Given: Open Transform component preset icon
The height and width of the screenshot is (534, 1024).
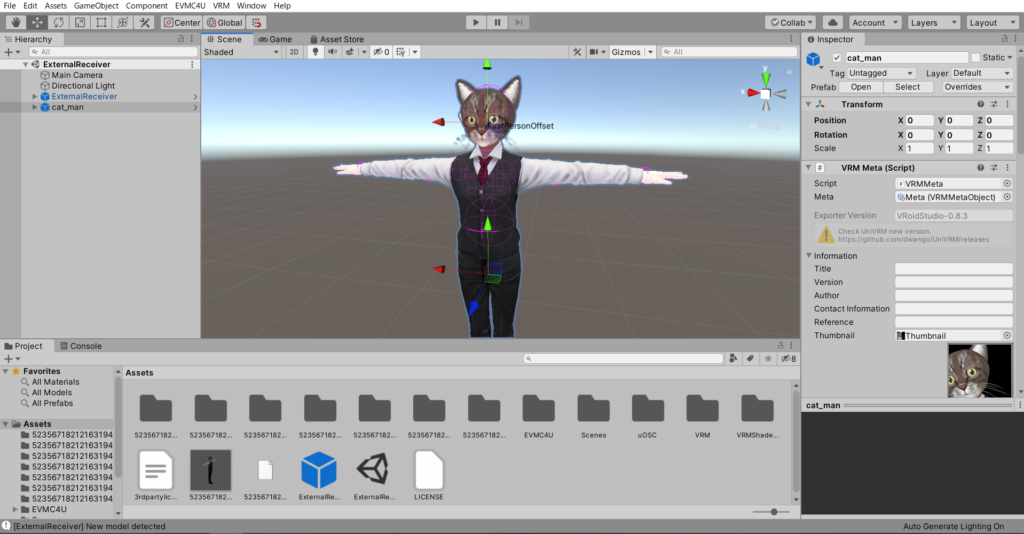Looking at the screenshot, I should click(x=994, y=104).
